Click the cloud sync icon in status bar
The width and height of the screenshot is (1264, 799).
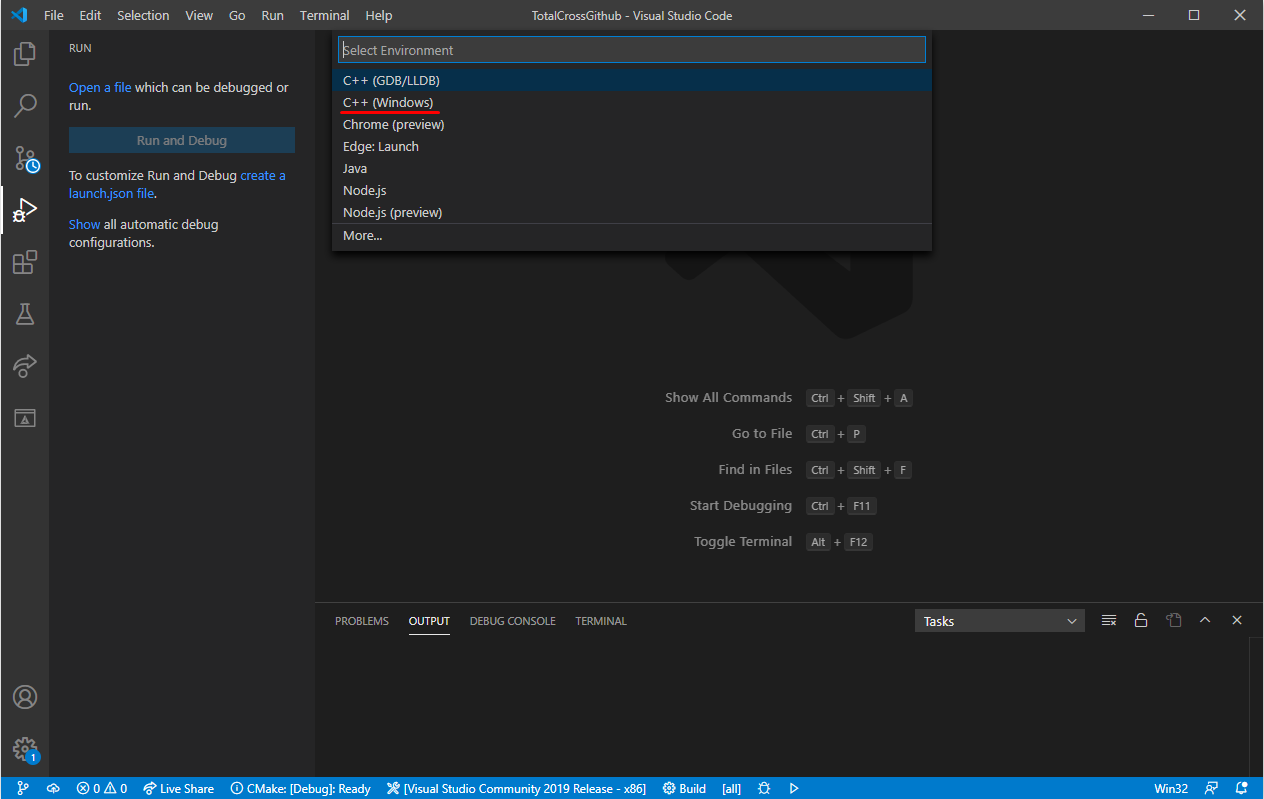pyautogui.click(x=53, y=788)
